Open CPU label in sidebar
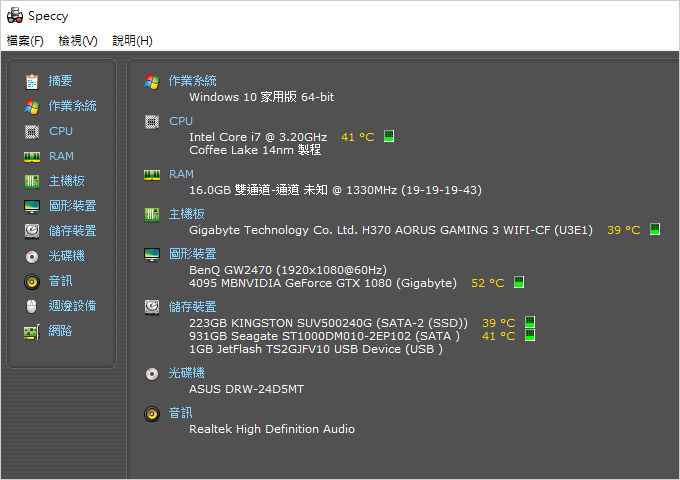The image size is (680, 480). click(x=61, y=131)
